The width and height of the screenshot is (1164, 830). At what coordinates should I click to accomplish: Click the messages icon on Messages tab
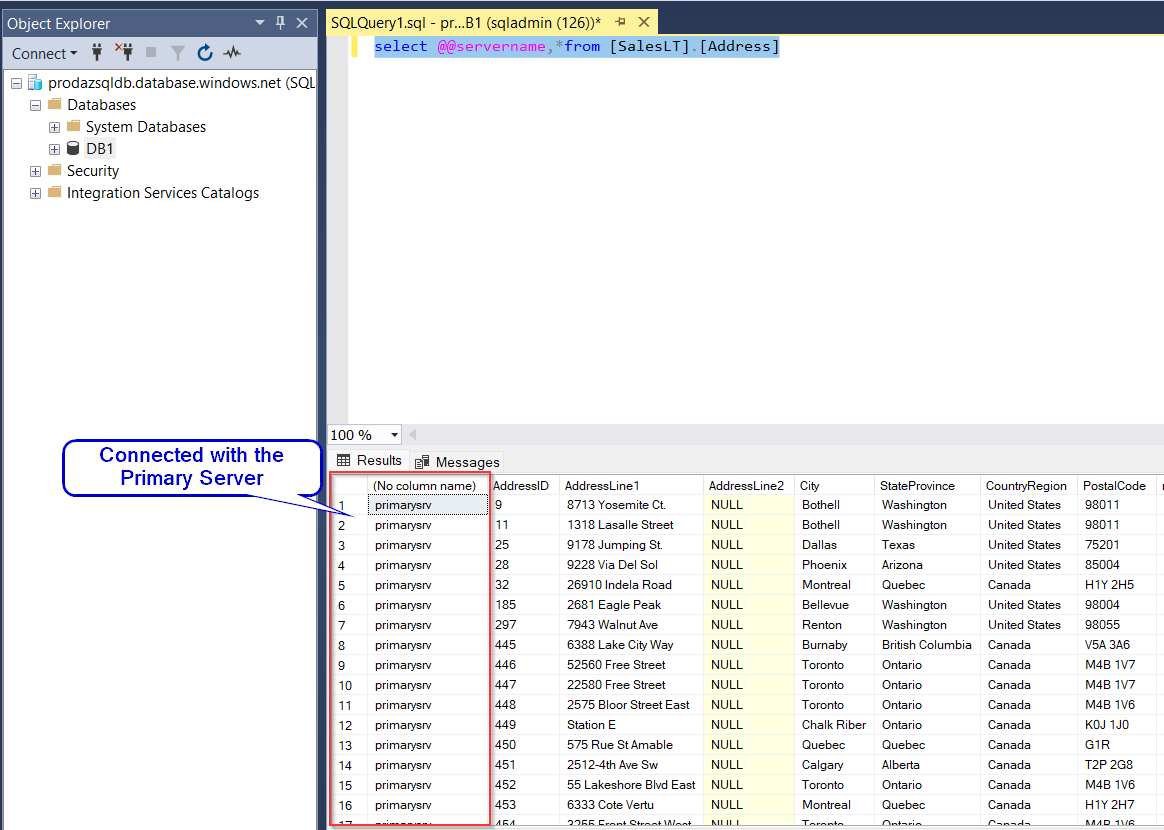[x=422, y=462]
